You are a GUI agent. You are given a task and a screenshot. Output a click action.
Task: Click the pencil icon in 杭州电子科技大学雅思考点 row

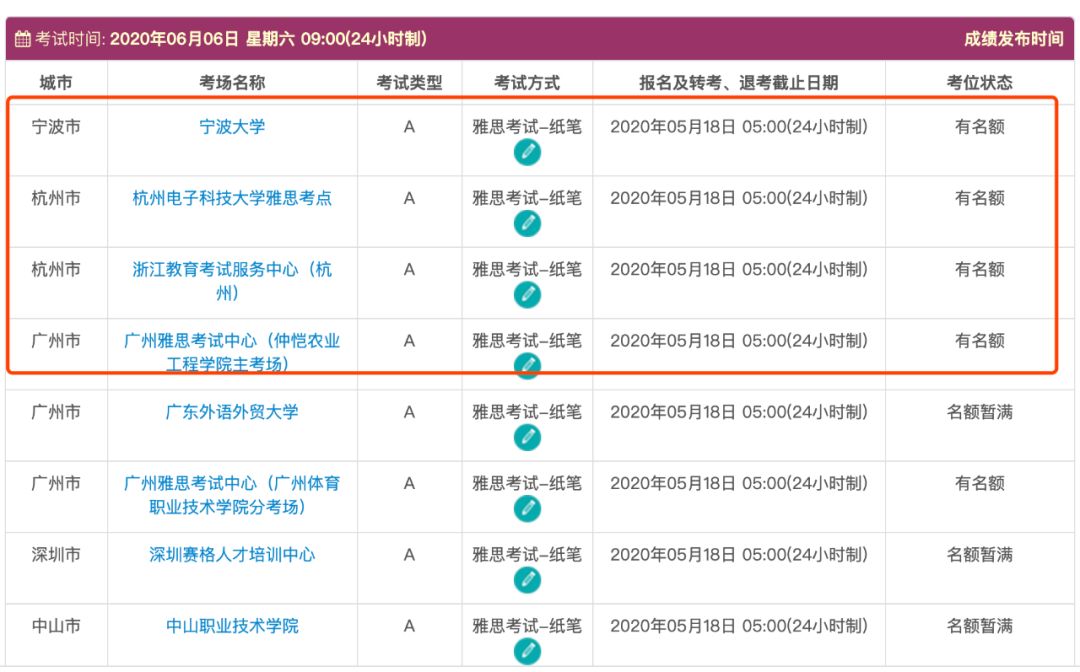pyautogui.click(x=527, y=224)
